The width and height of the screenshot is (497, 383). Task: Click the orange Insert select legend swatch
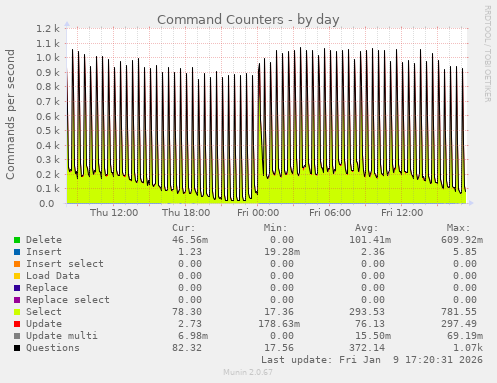17,264
